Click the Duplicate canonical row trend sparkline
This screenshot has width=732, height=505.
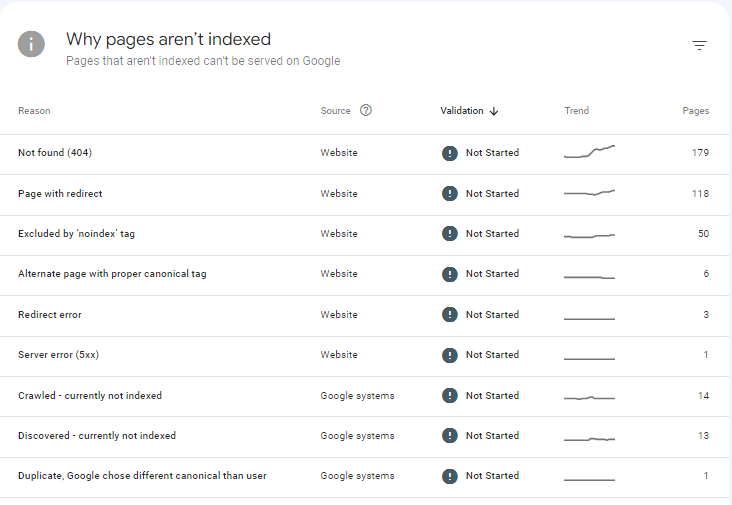pyautogui.click(x=589, y=479)
